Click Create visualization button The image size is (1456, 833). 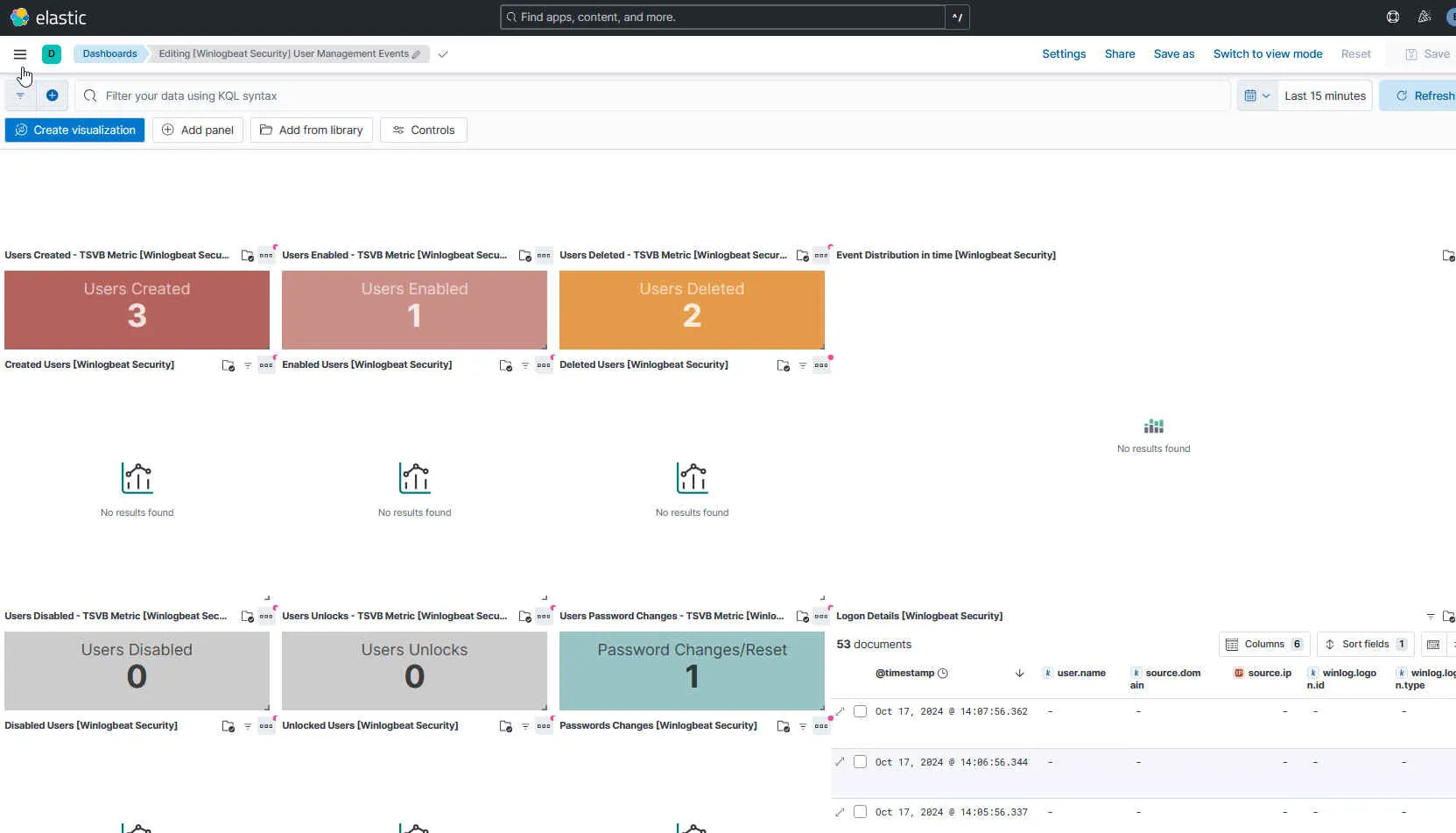point(74,130)
